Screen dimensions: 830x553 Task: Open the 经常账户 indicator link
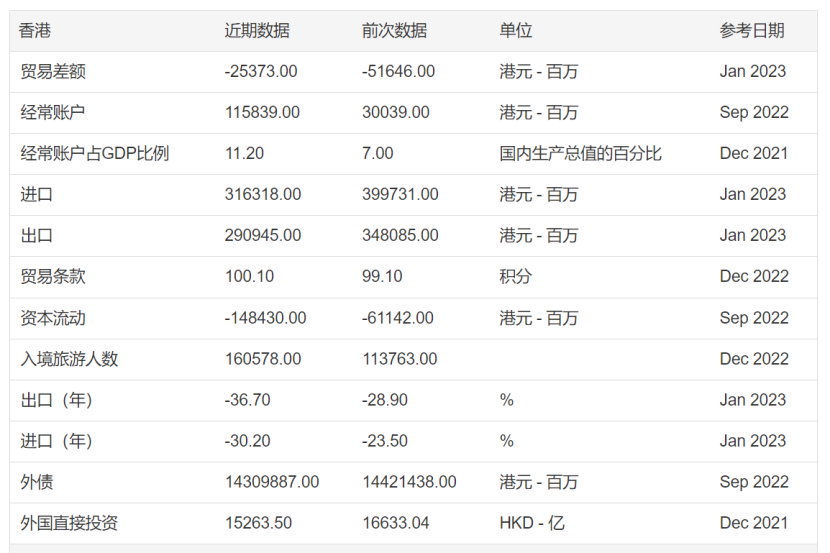coord(53,112)
